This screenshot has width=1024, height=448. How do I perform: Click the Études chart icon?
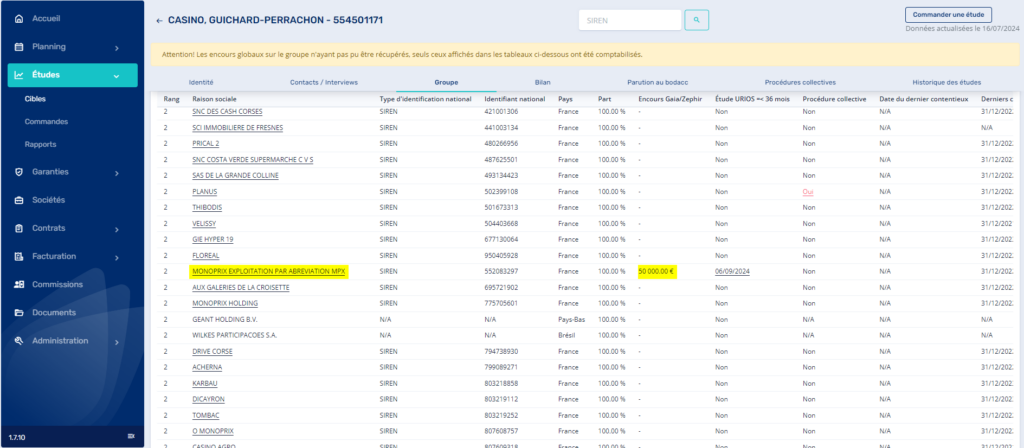coord(19,75)
